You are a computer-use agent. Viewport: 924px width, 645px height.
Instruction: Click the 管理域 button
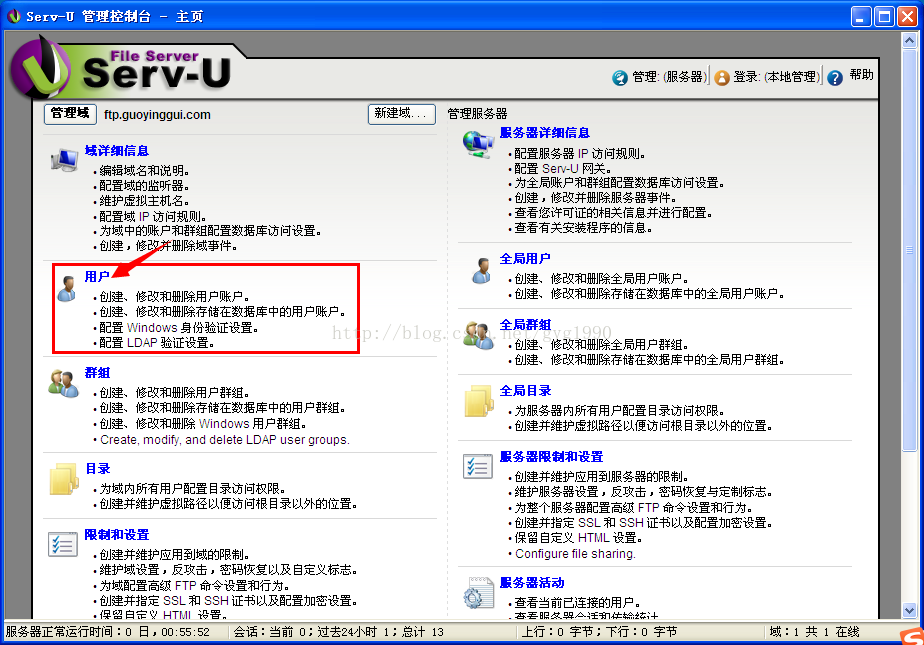click(70, 114)
